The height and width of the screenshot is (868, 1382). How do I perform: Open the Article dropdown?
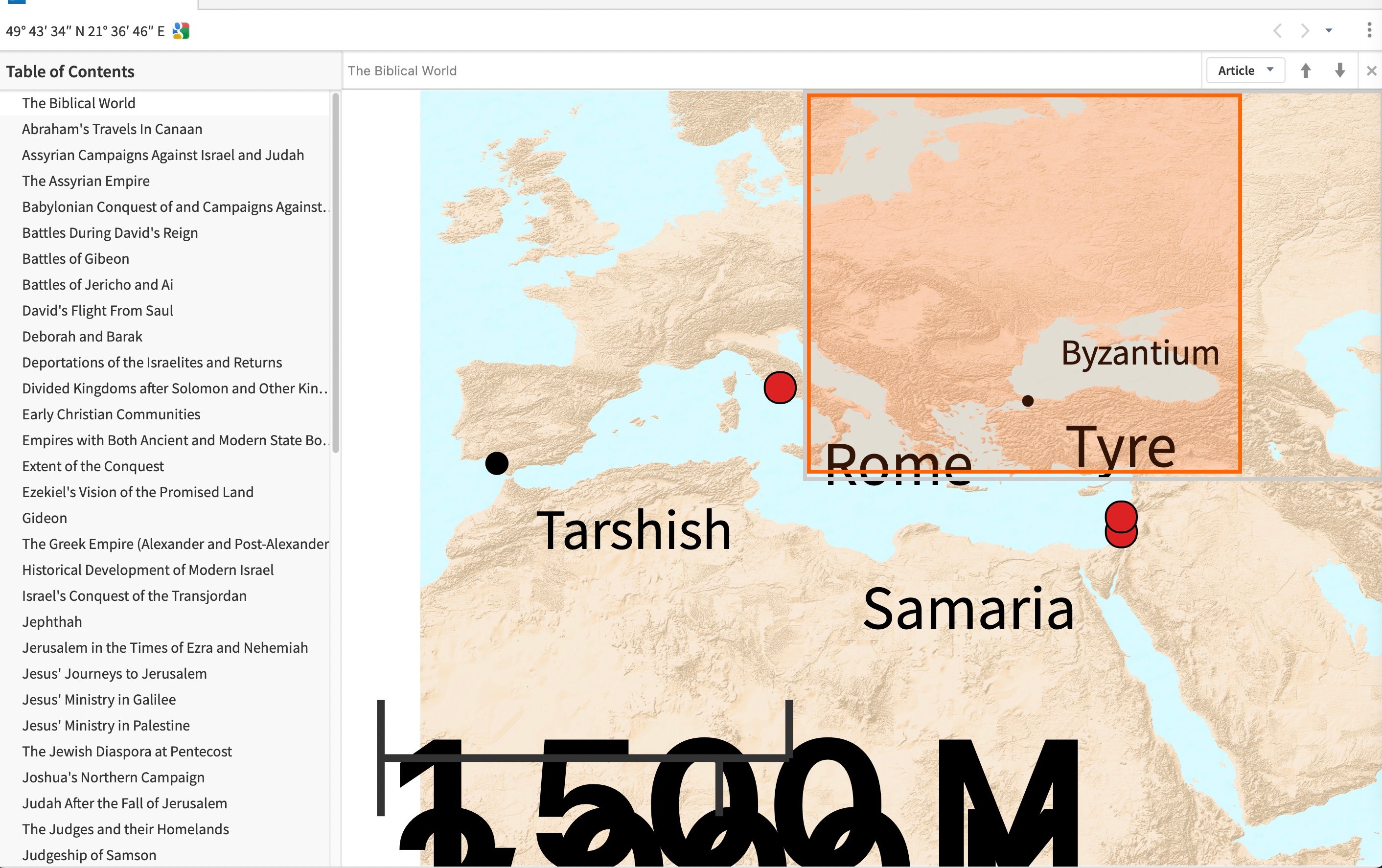click(x=1245, y=70)
